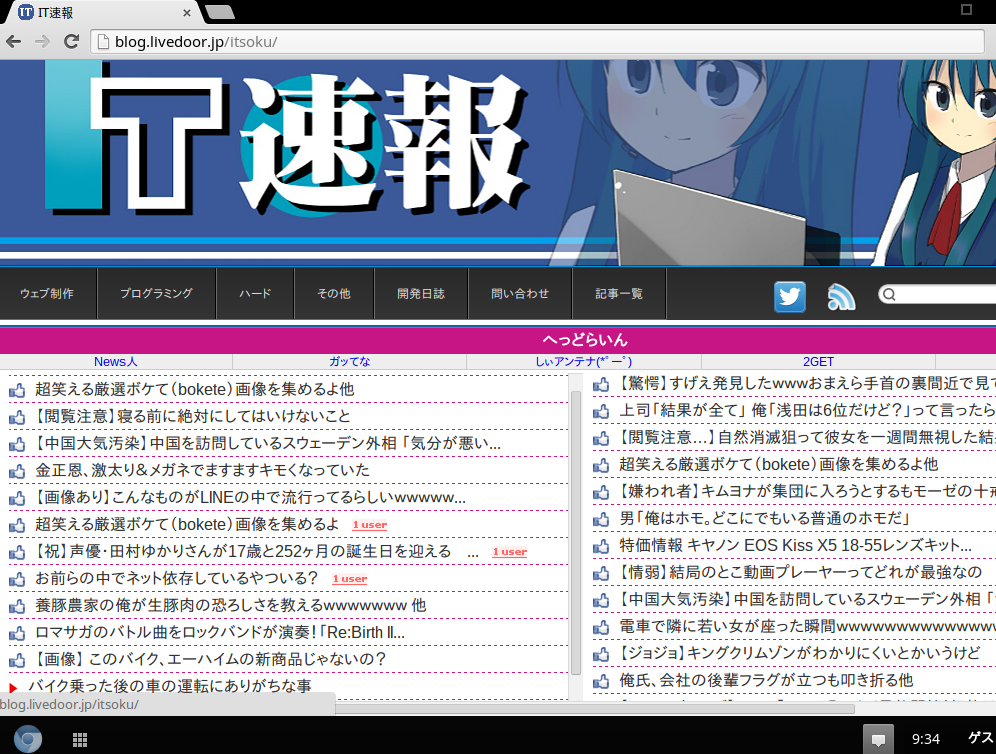Click 1 user badge beside 超笑える厳選ボケて集めるよ
The width and height of the screenshot is (996, 754).
pyautogui.click(x=370, y=525)
